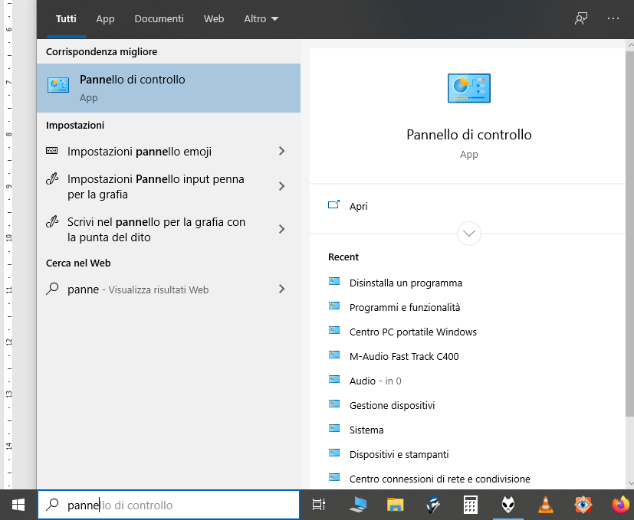The width and height of the screenshot is (634, 520).
Task: Click icon next to Sistema
Action: pyautogui.click(x=334, y=428)
